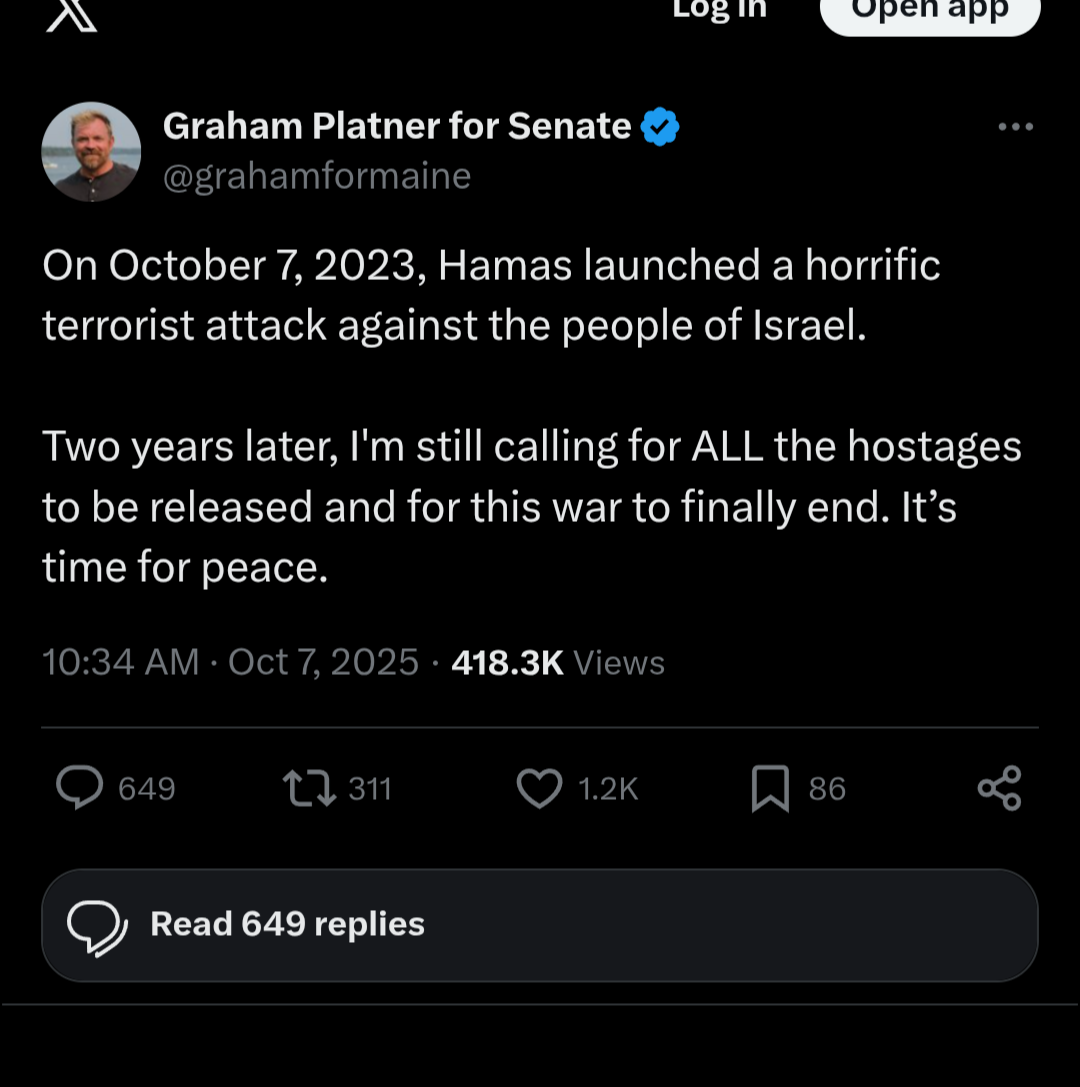Click the 1.2K likes count

click(608, 789)
